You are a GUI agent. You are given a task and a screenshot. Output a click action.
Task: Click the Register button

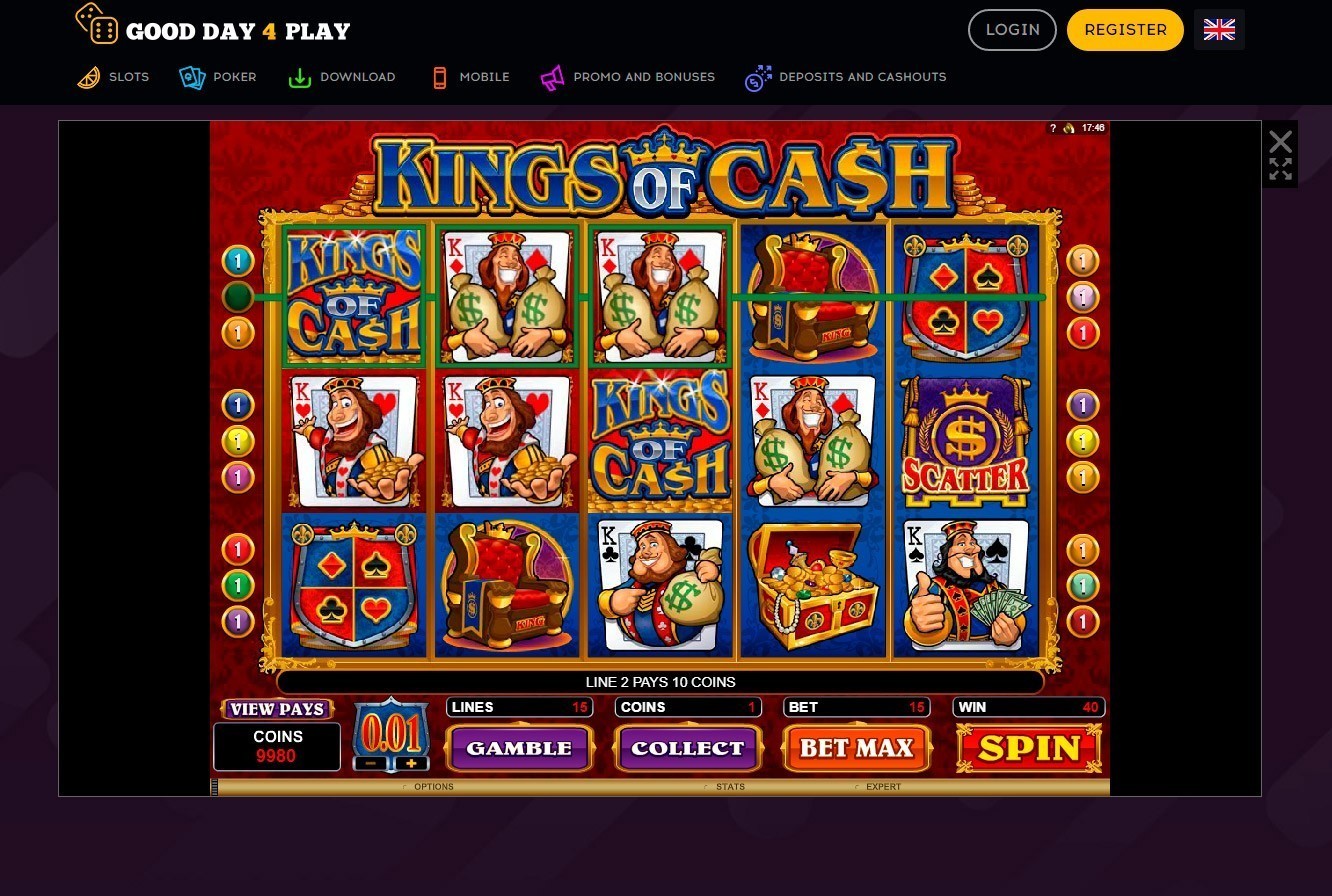(1125, 30)
